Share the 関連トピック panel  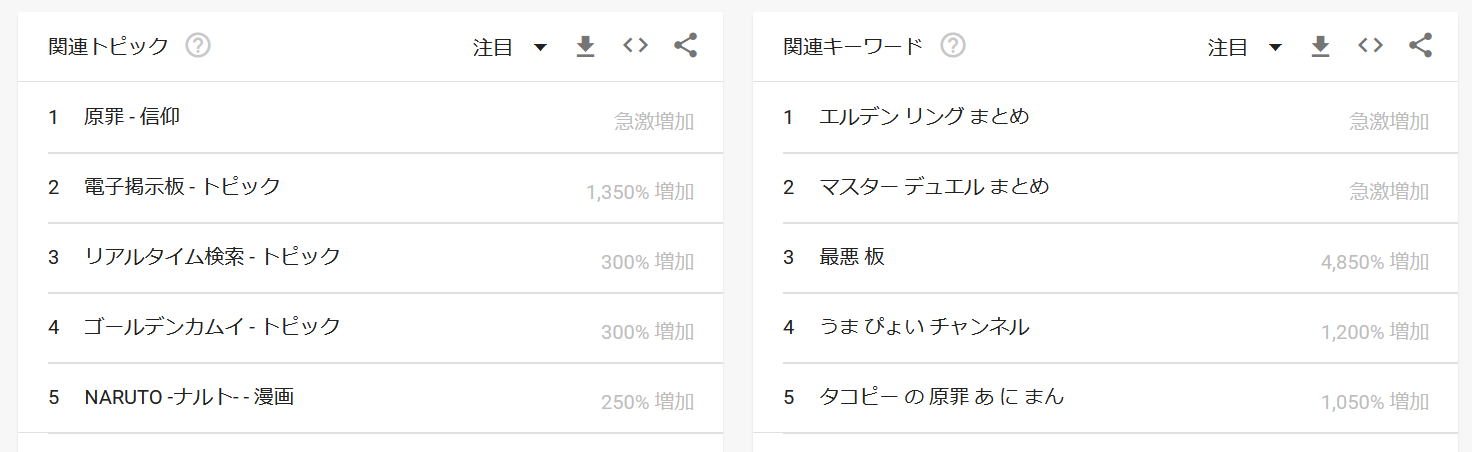[685, 46]
